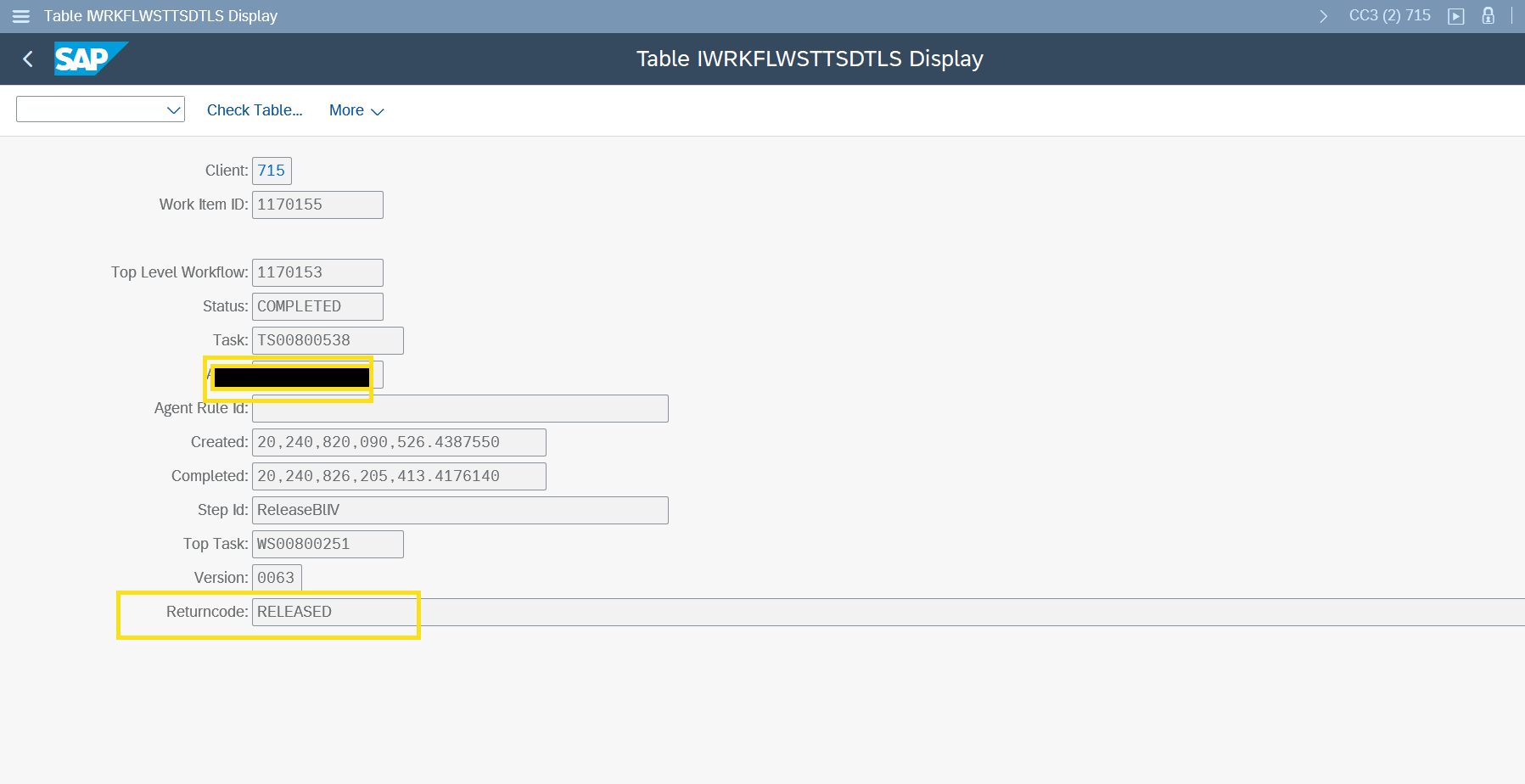
Task: Open the hamburger menu in title bar
Action: pyautogui.click(x=21, y=16)
